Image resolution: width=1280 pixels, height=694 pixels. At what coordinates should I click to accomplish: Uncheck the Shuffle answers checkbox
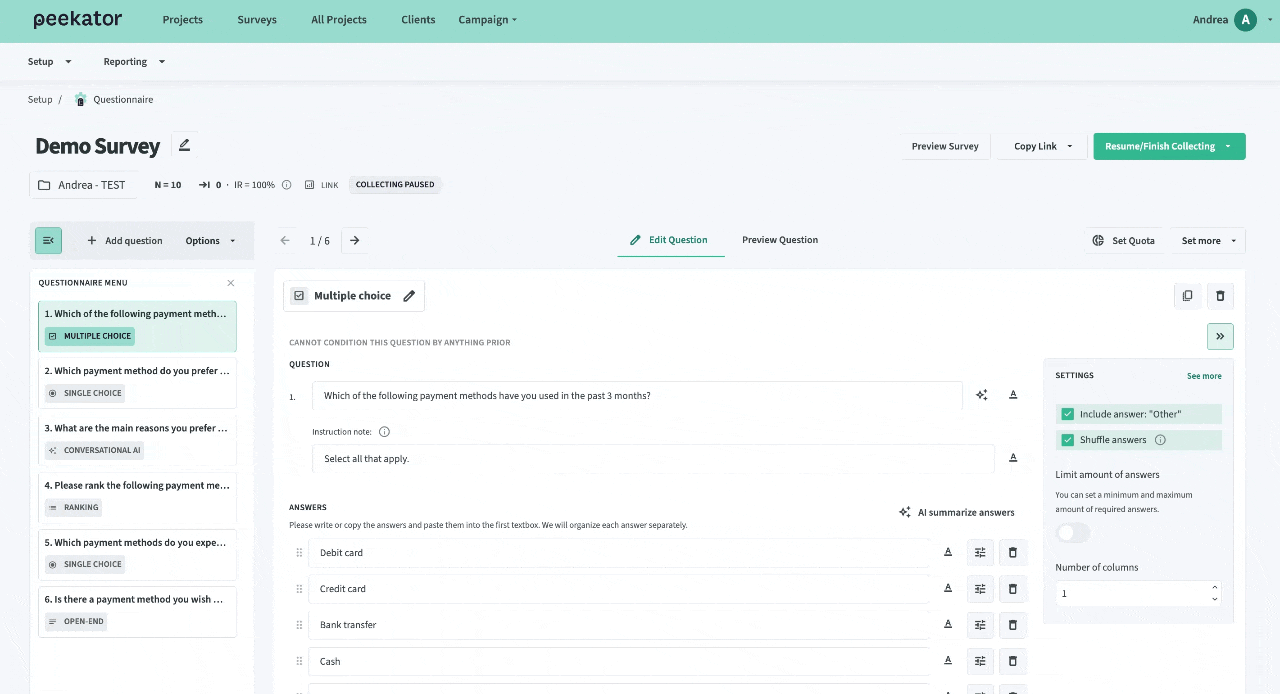tap(1068, 440)
